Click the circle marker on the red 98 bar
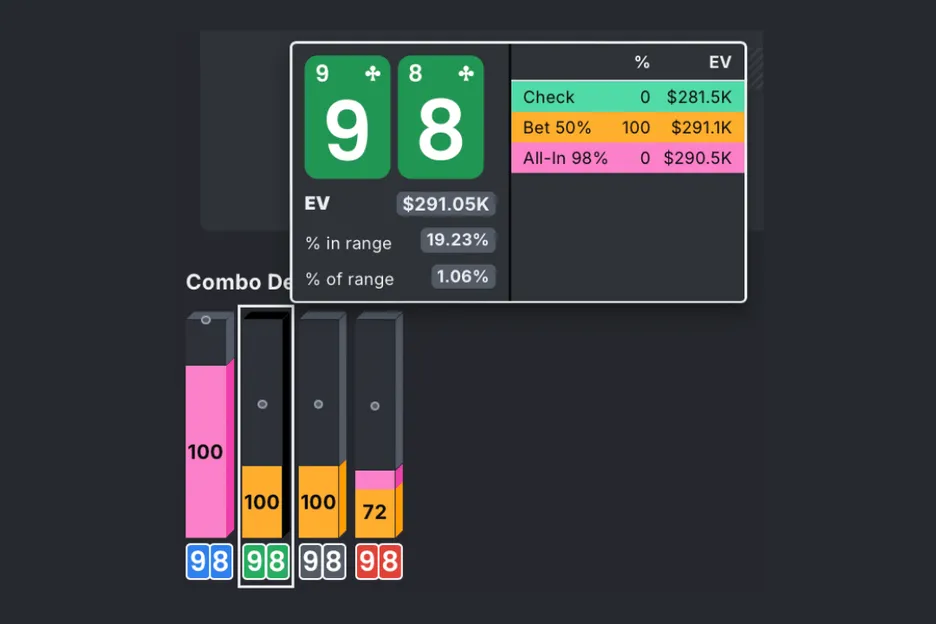This screenshot has height=624, width=936. pyautogui.click(x=375, y=406)
